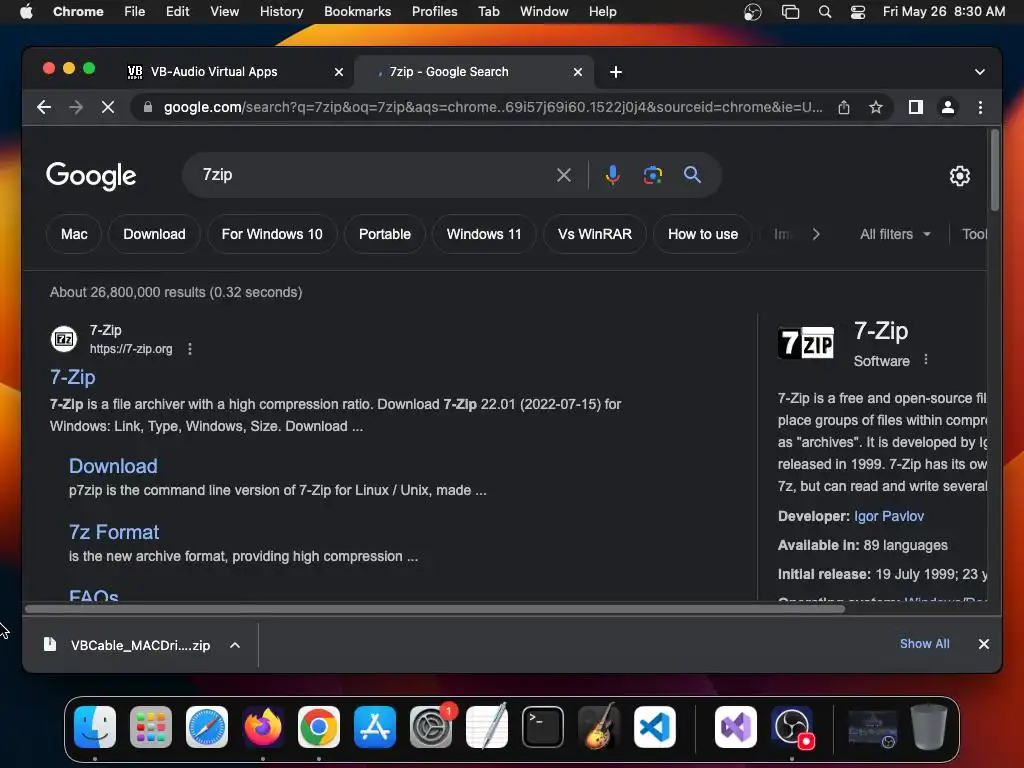
Task: Select the Mac filter chip
Action: pyautogui.click(x=74, y=234)
